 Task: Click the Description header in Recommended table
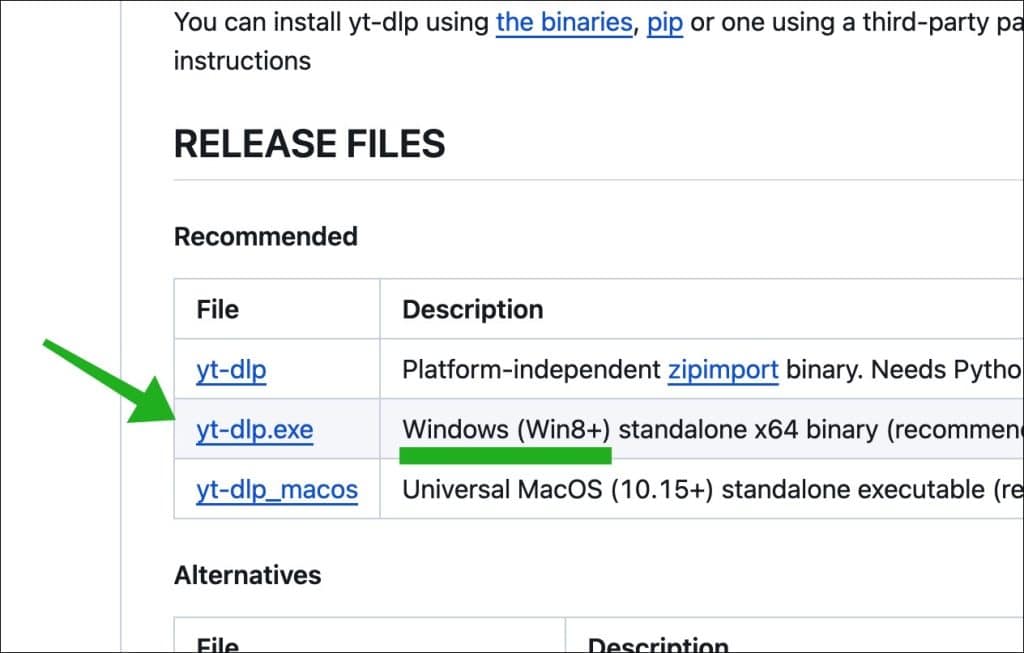point(472,310)
